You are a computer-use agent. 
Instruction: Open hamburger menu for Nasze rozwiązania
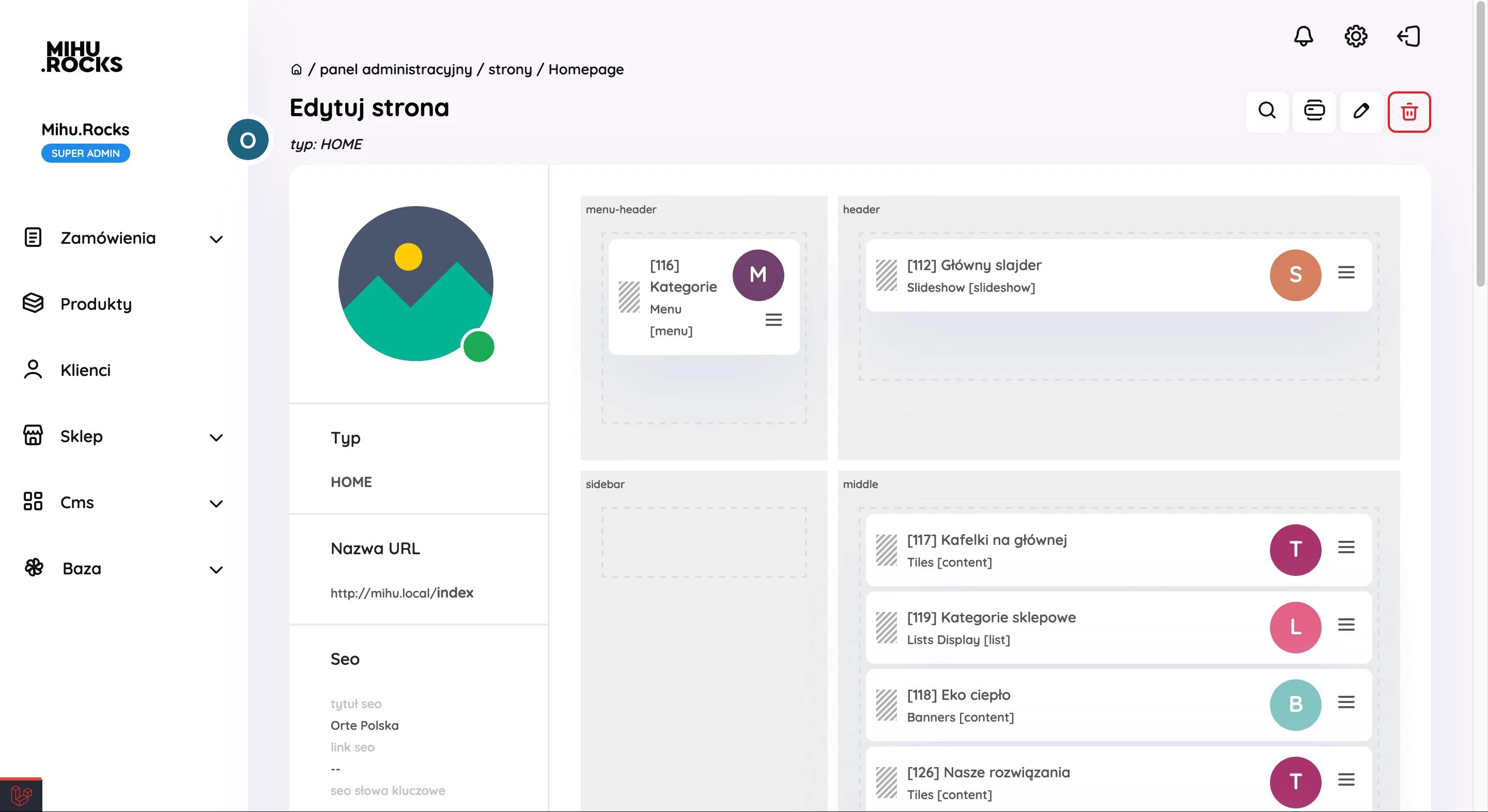click(x=1346, y=779)
